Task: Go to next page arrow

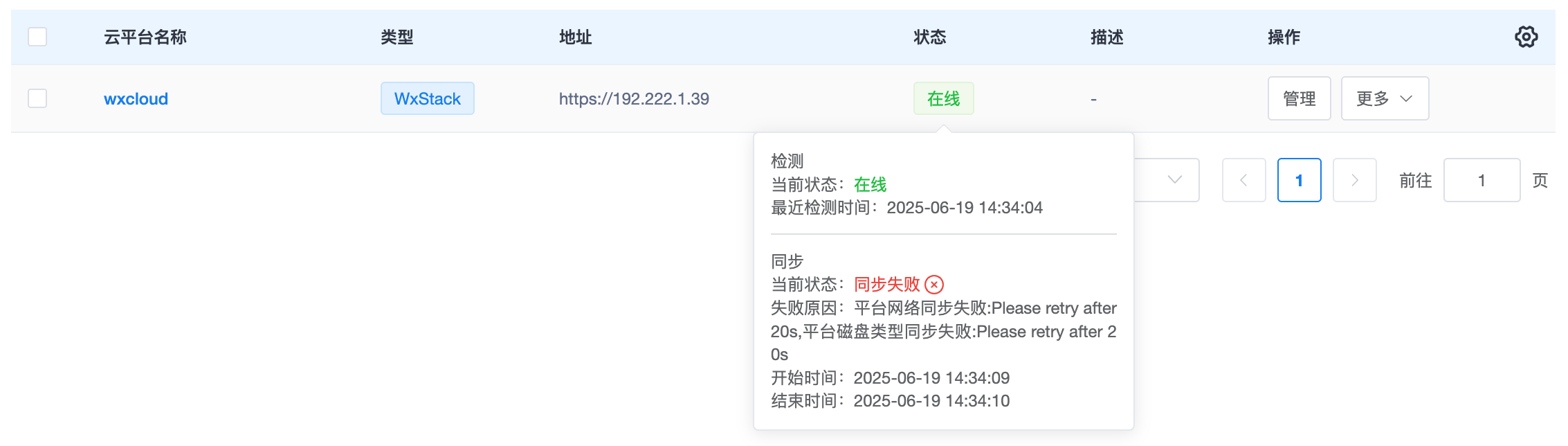Action: tap(1354, 180)
